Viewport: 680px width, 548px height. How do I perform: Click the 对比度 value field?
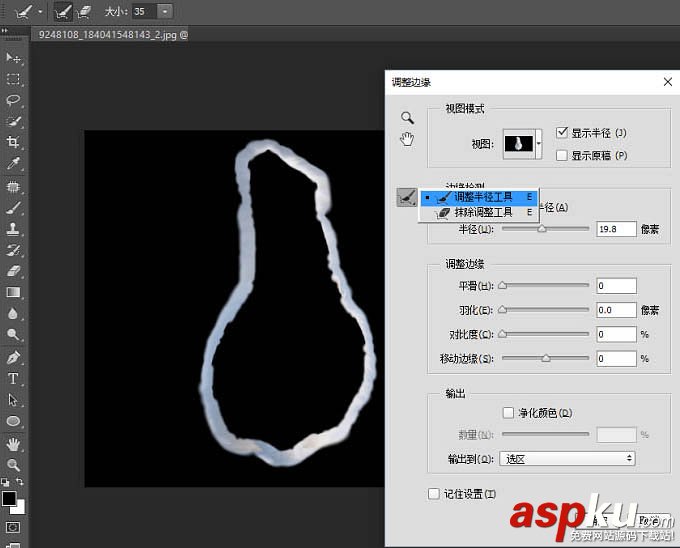coord(616,334)
